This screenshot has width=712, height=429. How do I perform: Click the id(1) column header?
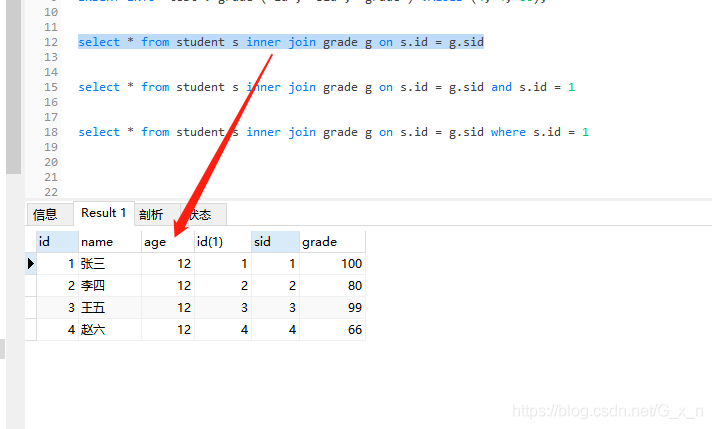click(x=223, y=242)
